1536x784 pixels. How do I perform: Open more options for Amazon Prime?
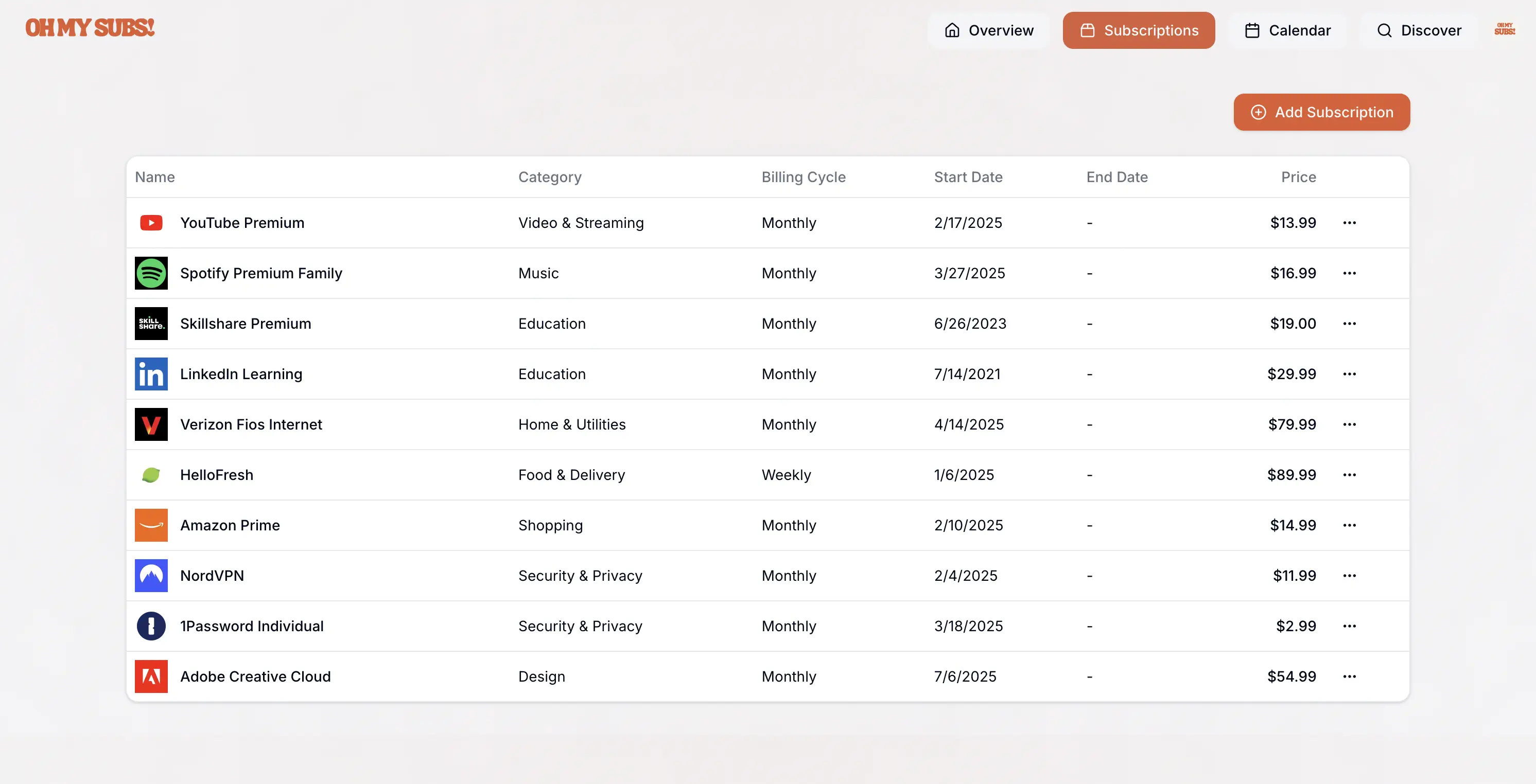[1349, 525]
